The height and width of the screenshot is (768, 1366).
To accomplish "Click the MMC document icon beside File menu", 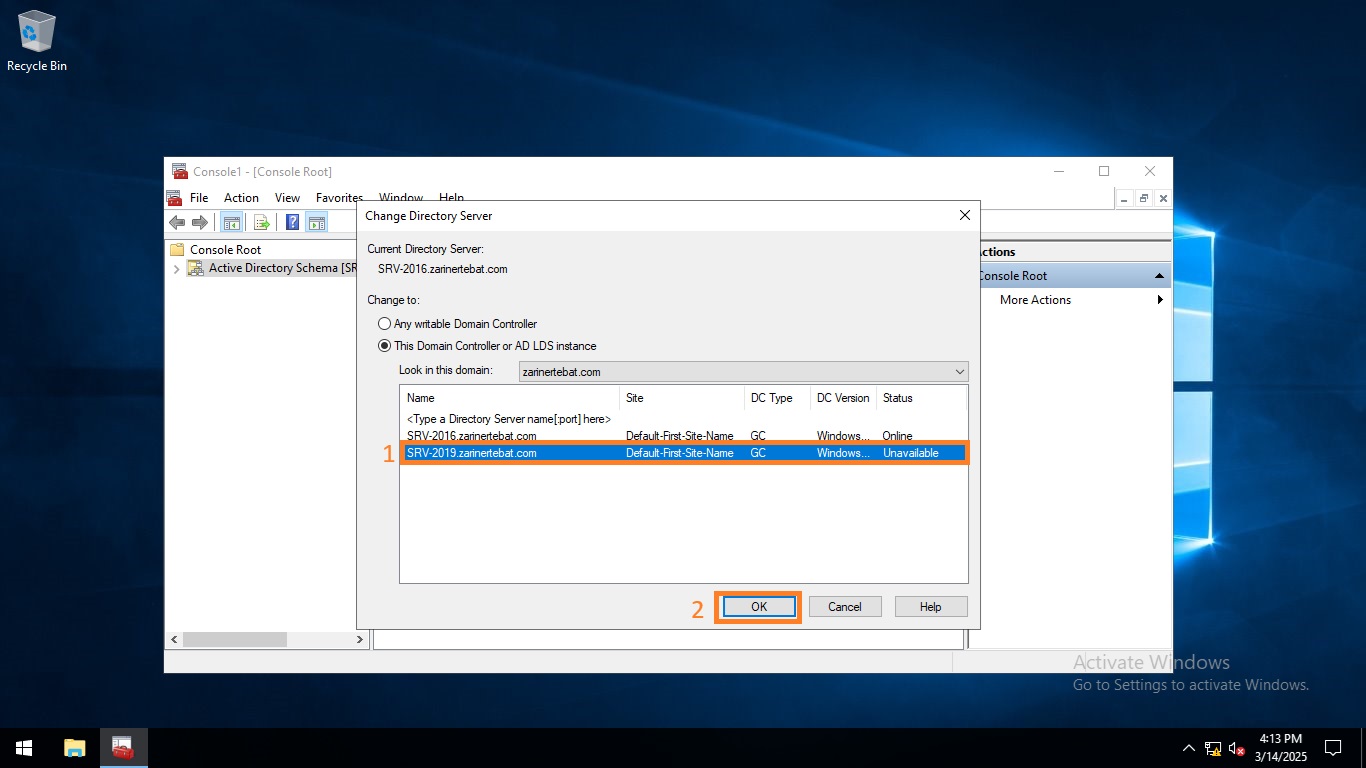I will (x=174, y=198).
